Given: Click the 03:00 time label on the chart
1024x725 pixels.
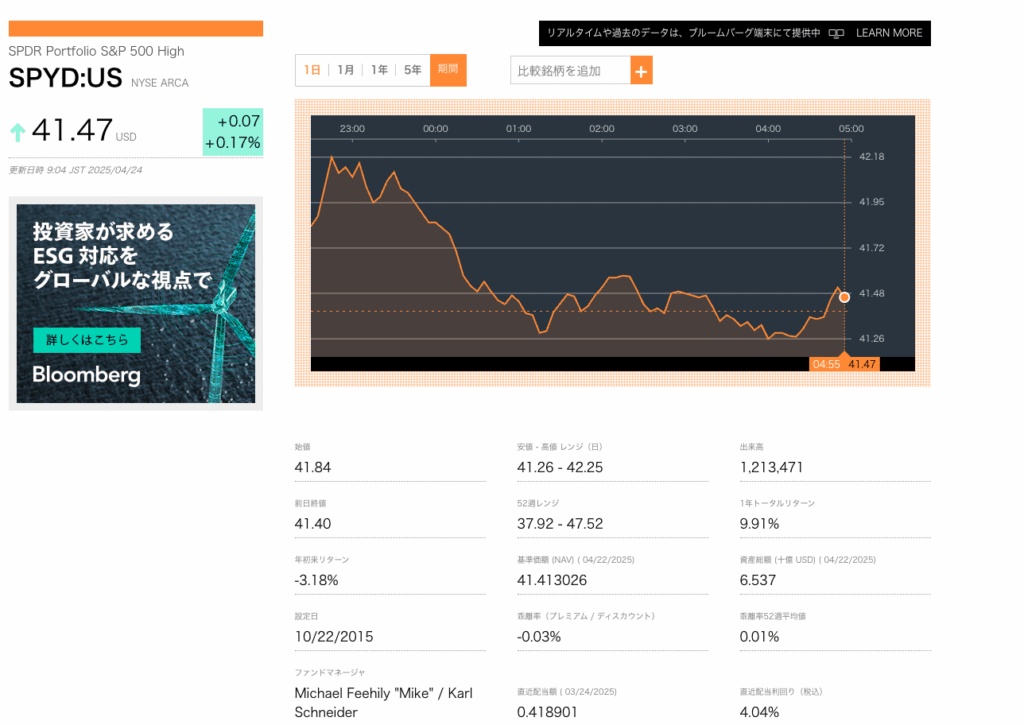Looking at the screenshot, I should [685, 129].
